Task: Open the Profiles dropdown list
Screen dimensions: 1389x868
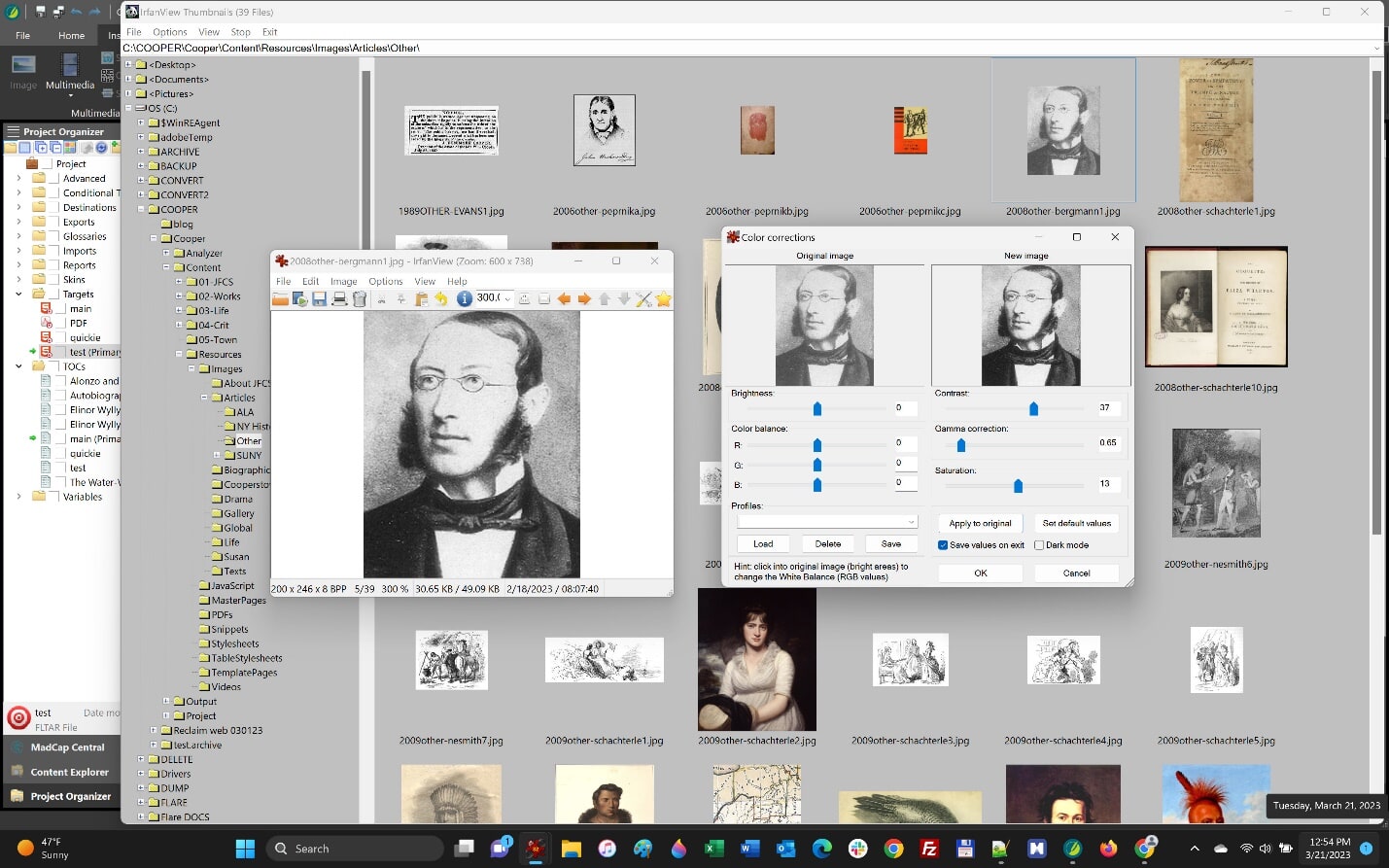Action: 911,522
